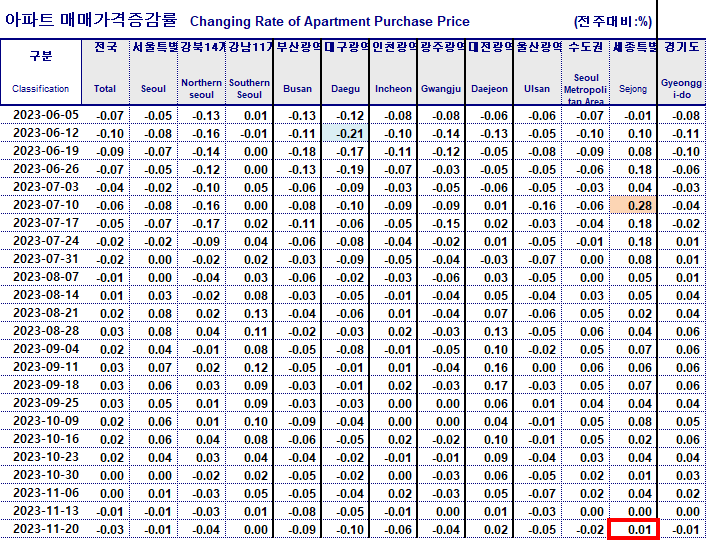Select the date cell '2023-07-31'

coord(46,259)
